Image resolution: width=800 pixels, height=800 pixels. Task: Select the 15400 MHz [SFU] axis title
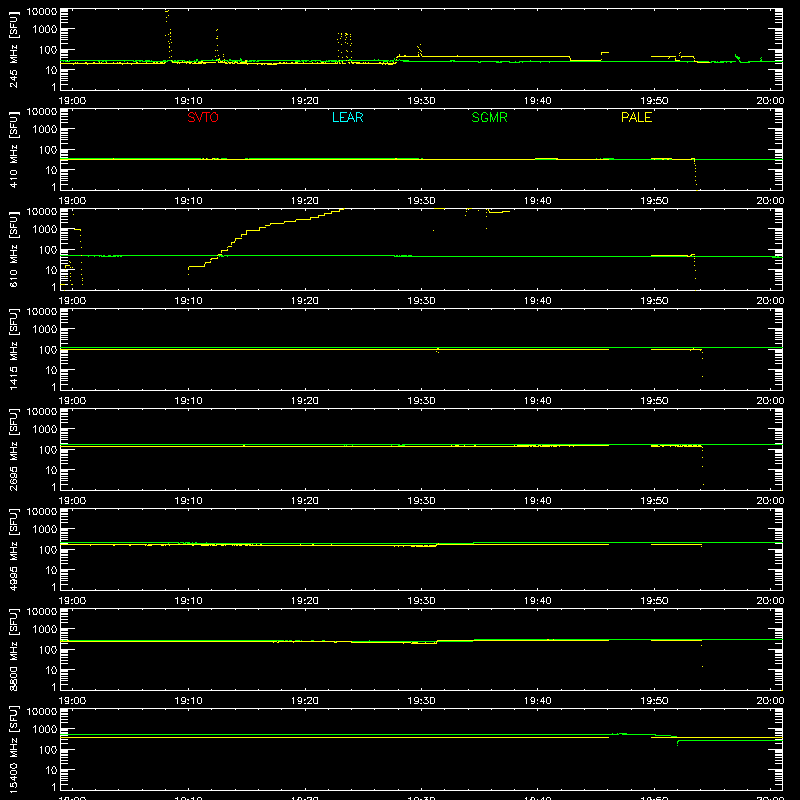click(14, 749)
